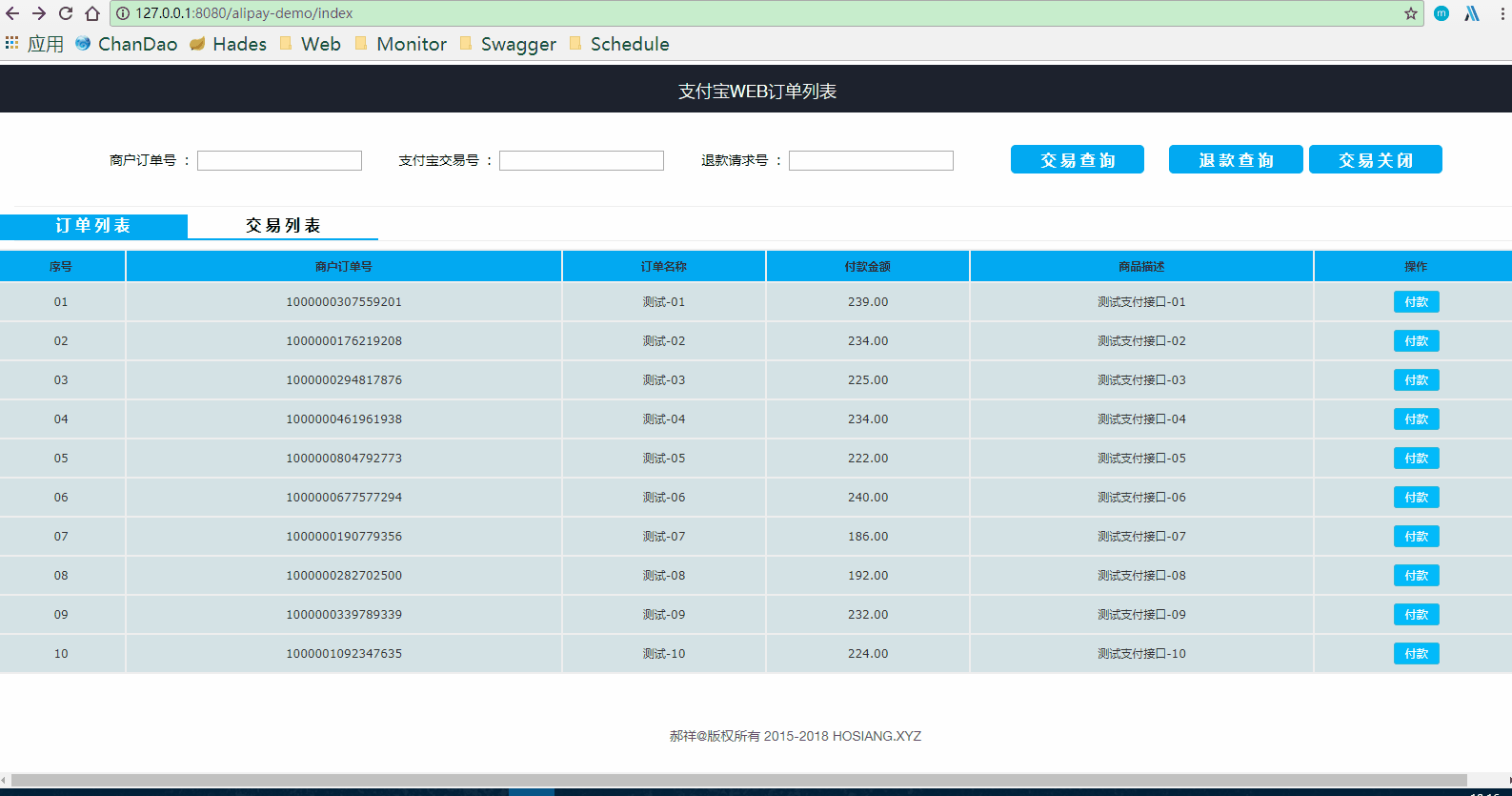
Task: Select order number 1000000461961938
Action: [344, 419]
